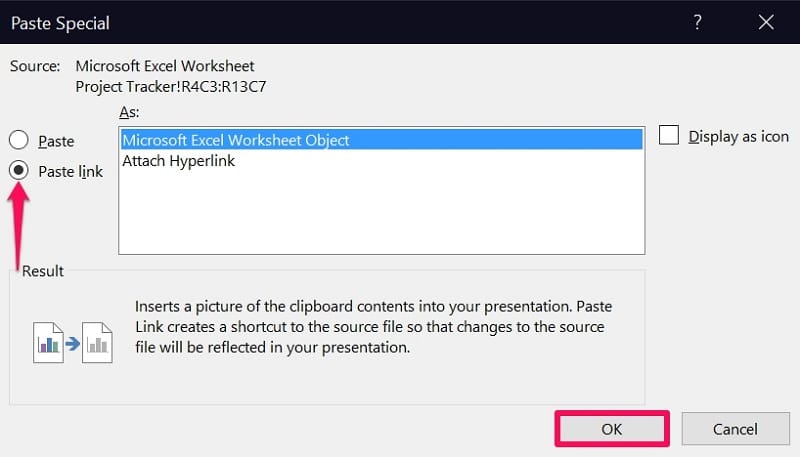Click the Result description paragraph
This screenshot has width=800, height=457.
[369, 327]
